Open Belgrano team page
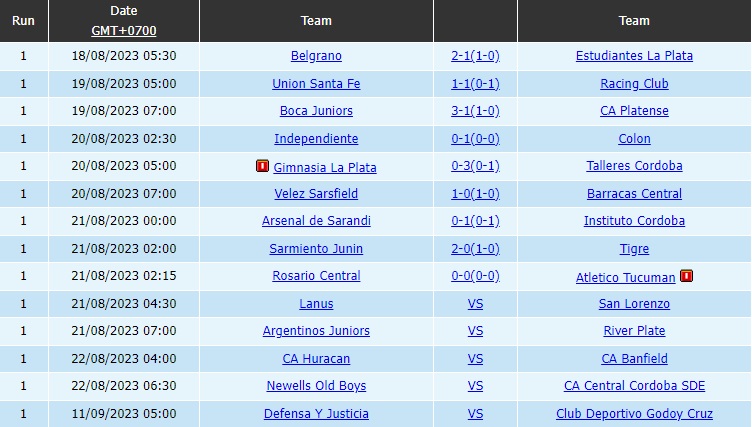 (x=316, y=56)
